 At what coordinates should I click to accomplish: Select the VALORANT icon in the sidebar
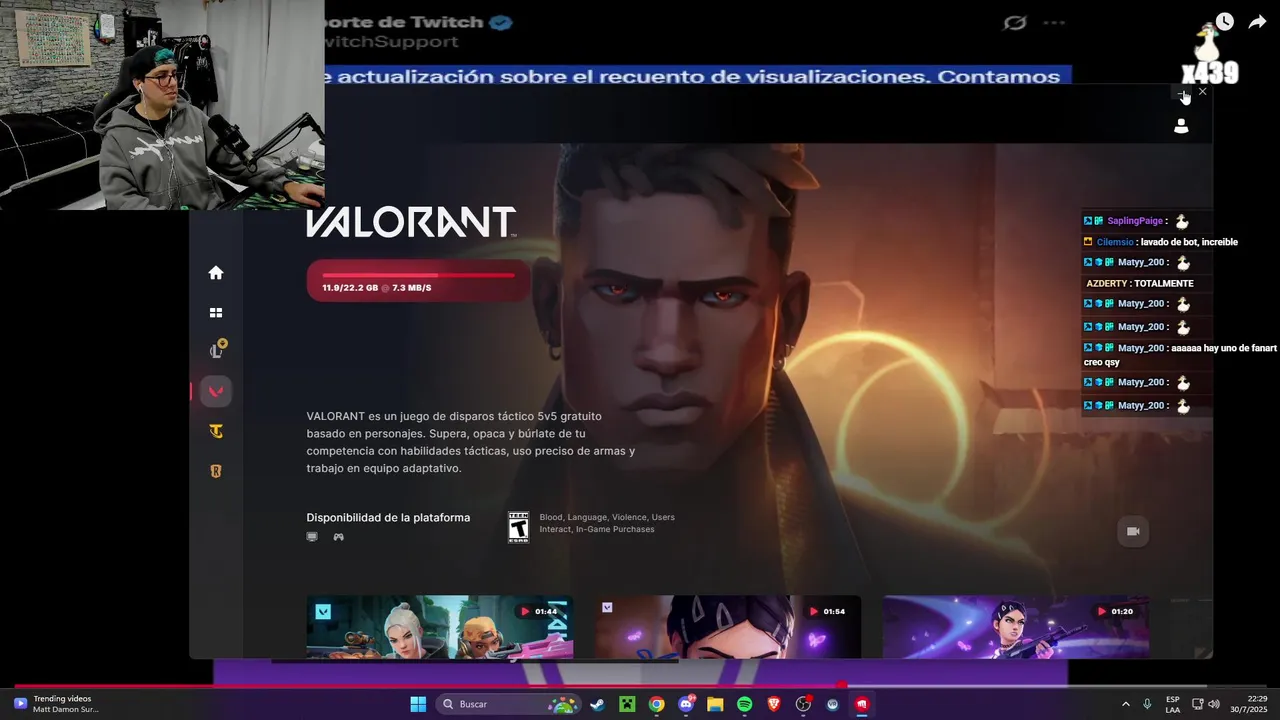(216, 391)
